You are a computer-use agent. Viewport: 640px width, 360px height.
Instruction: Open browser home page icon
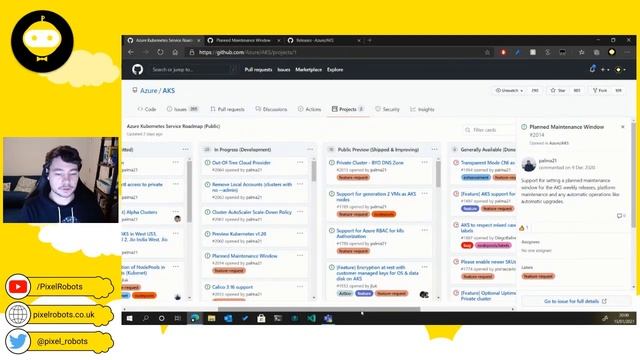[x=175, y=52]
